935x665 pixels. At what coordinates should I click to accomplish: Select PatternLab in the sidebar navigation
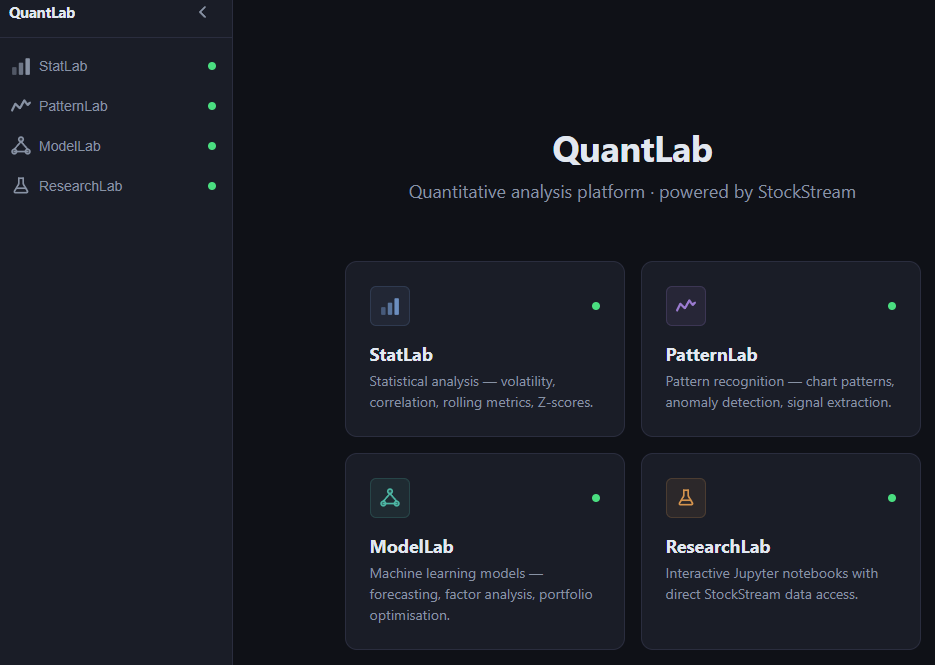tap(73, 106)
